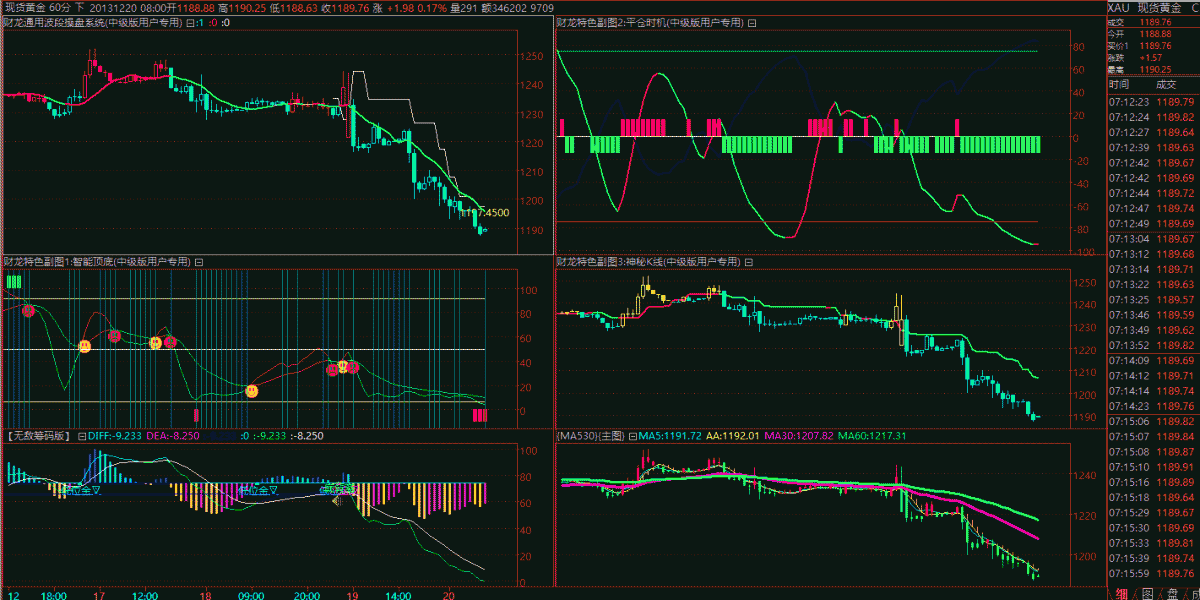Click the 1197.4500 price marker on chart

(485, 212)
